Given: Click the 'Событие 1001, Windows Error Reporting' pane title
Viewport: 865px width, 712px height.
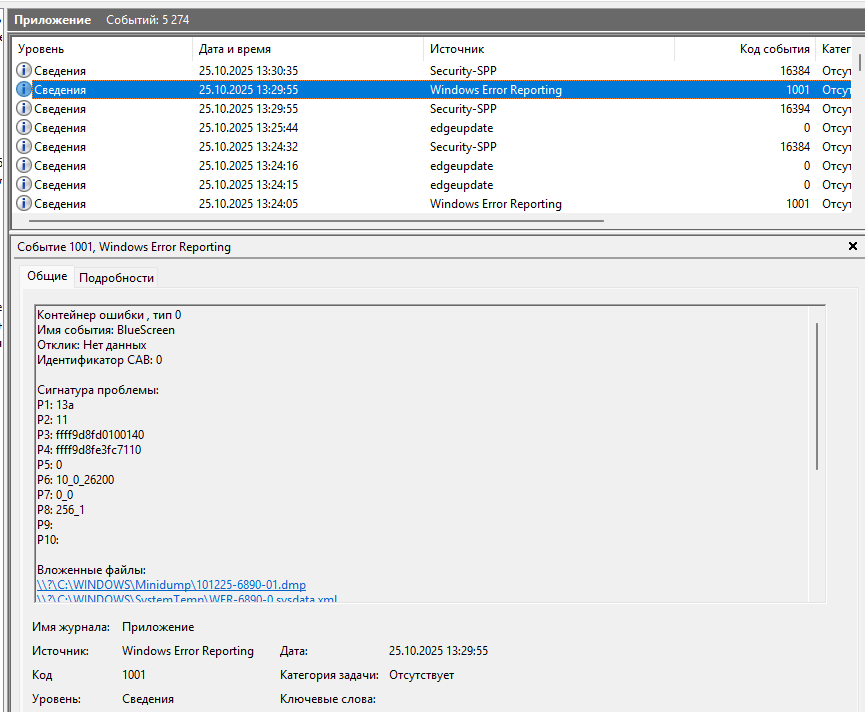Looking at the screenshot, I should click(x=124, y=247).
